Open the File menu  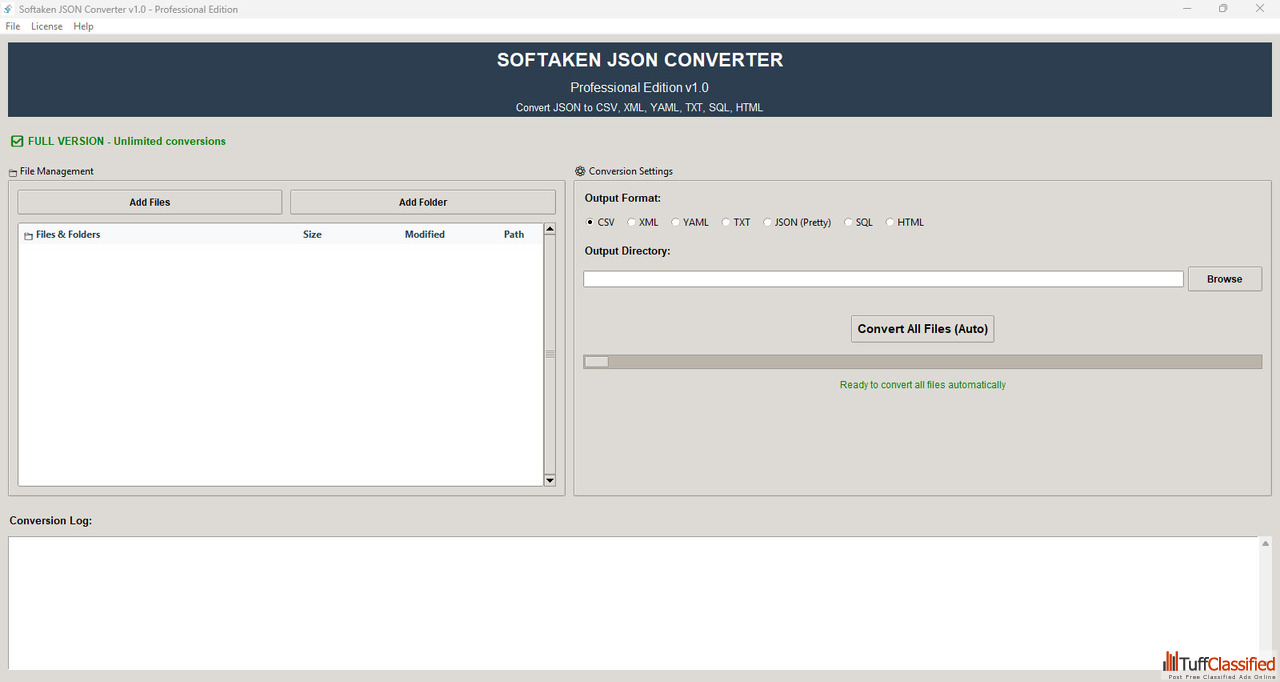13,26
